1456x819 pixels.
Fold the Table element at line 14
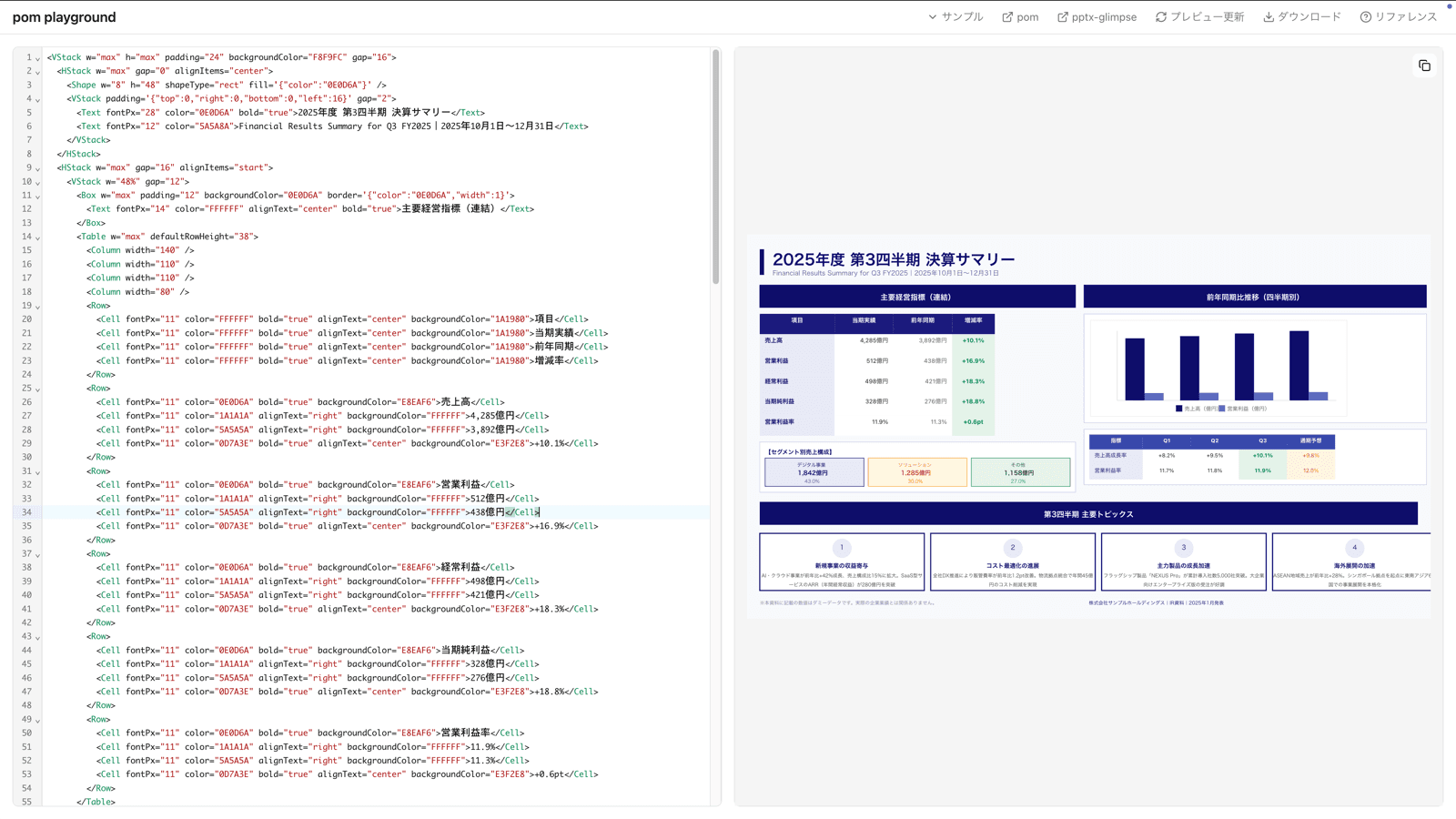coord(37,238)
